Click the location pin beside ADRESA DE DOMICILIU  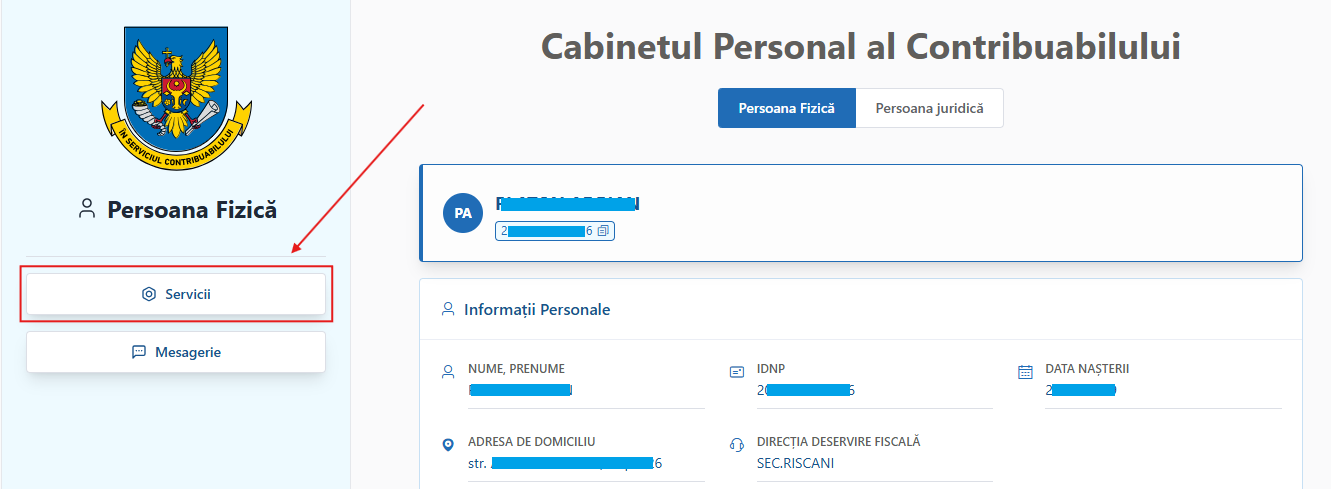(448, 444)
